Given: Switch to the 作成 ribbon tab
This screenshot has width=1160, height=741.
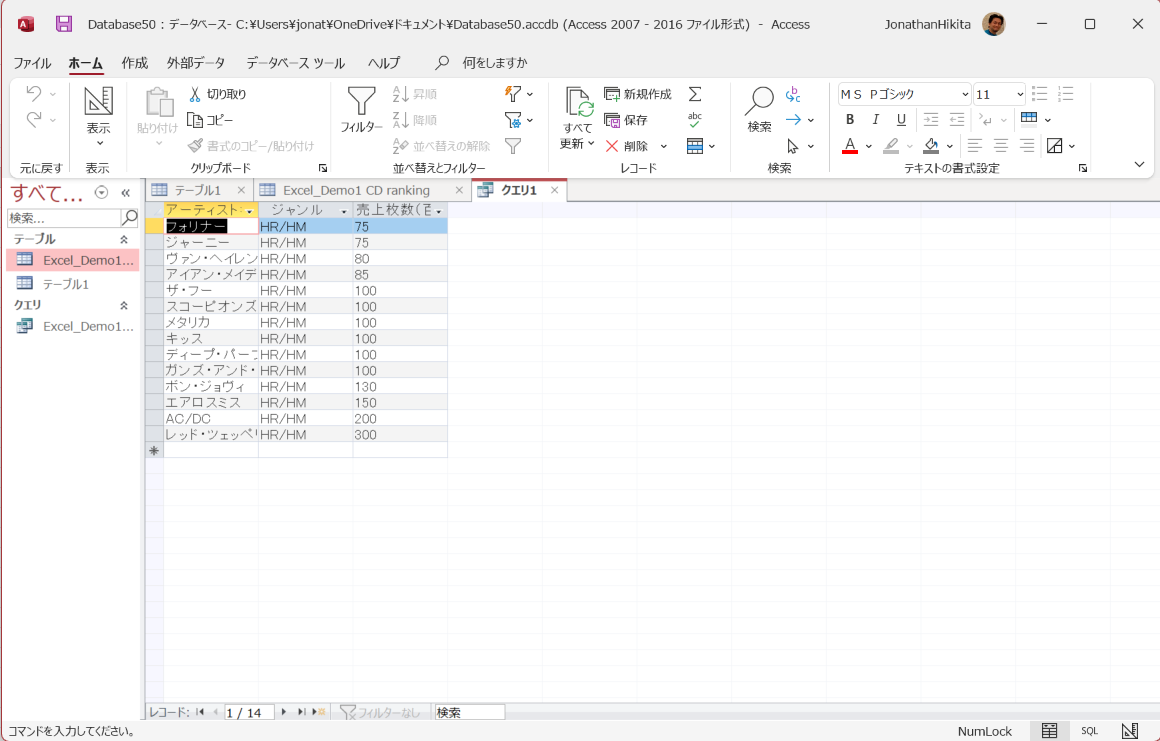Looking at the screenshot, I should coord(133,62).
